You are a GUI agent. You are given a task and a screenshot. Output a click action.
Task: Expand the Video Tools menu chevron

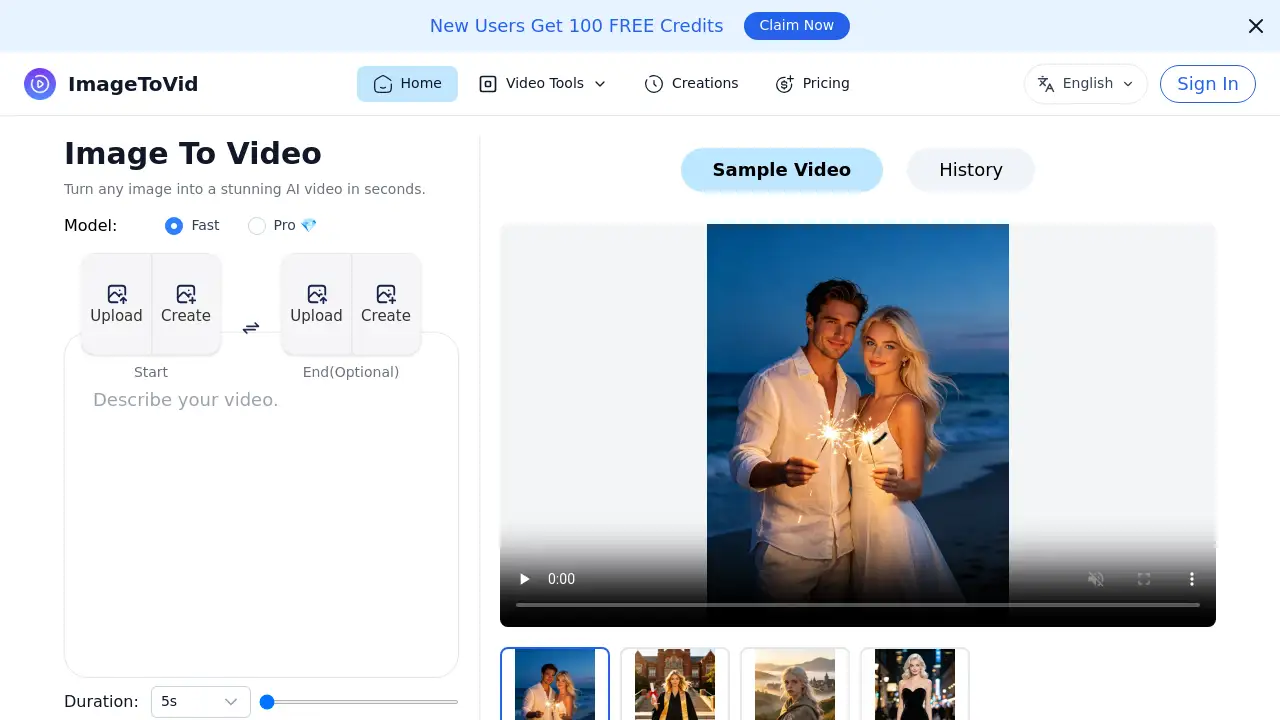pos(600,84)
